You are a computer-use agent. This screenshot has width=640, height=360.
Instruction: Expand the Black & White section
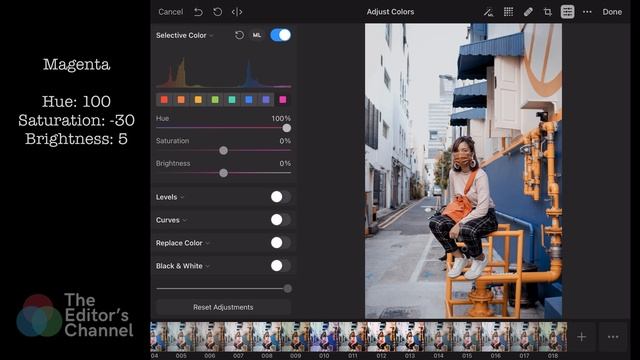tap(182, 266)
